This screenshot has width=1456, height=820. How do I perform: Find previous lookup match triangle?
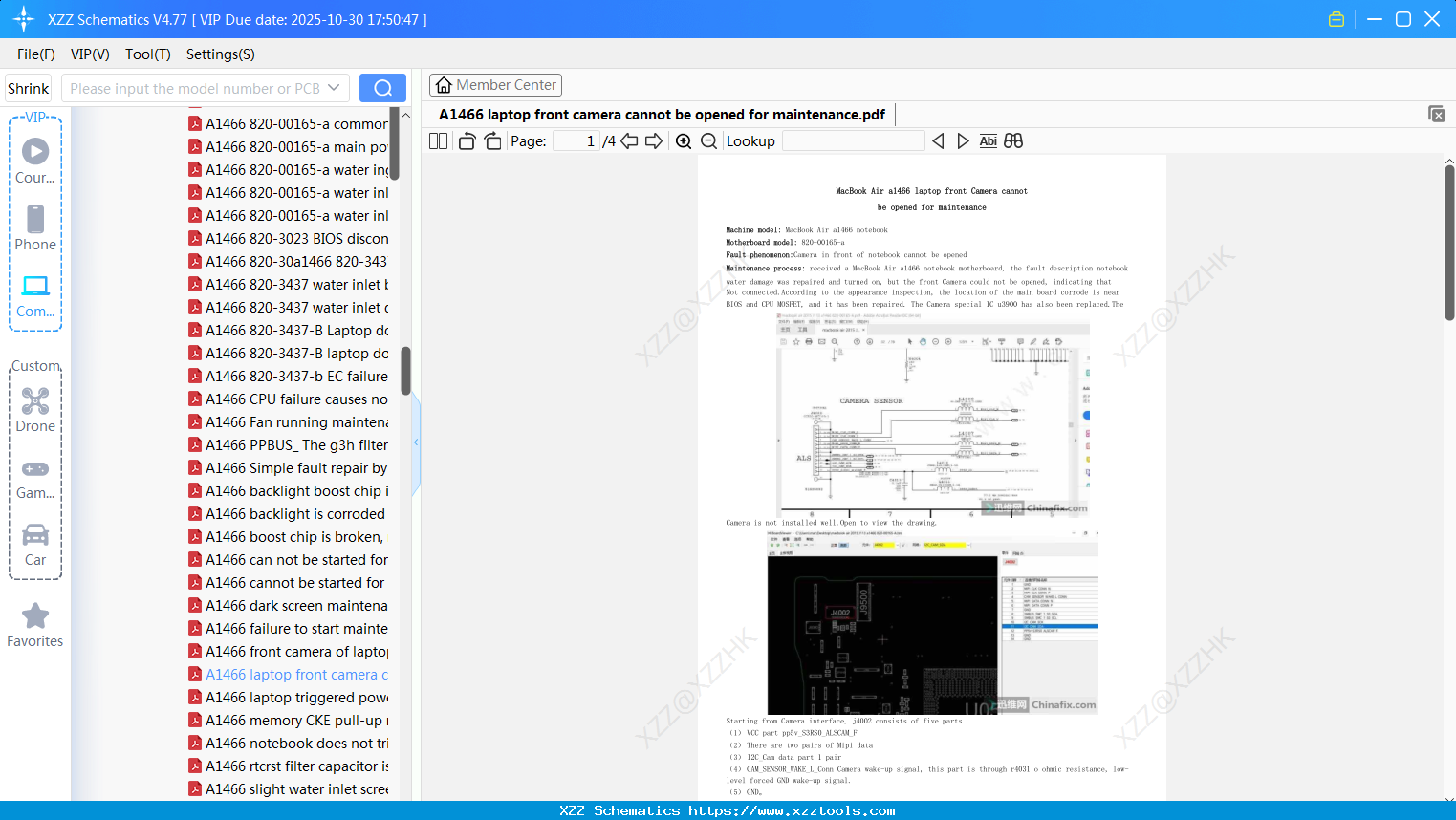tap(938, 141)
